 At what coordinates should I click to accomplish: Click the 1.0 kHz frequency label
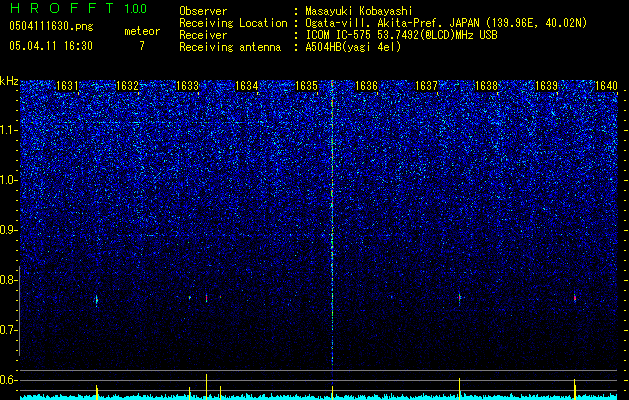coord(8,180)
